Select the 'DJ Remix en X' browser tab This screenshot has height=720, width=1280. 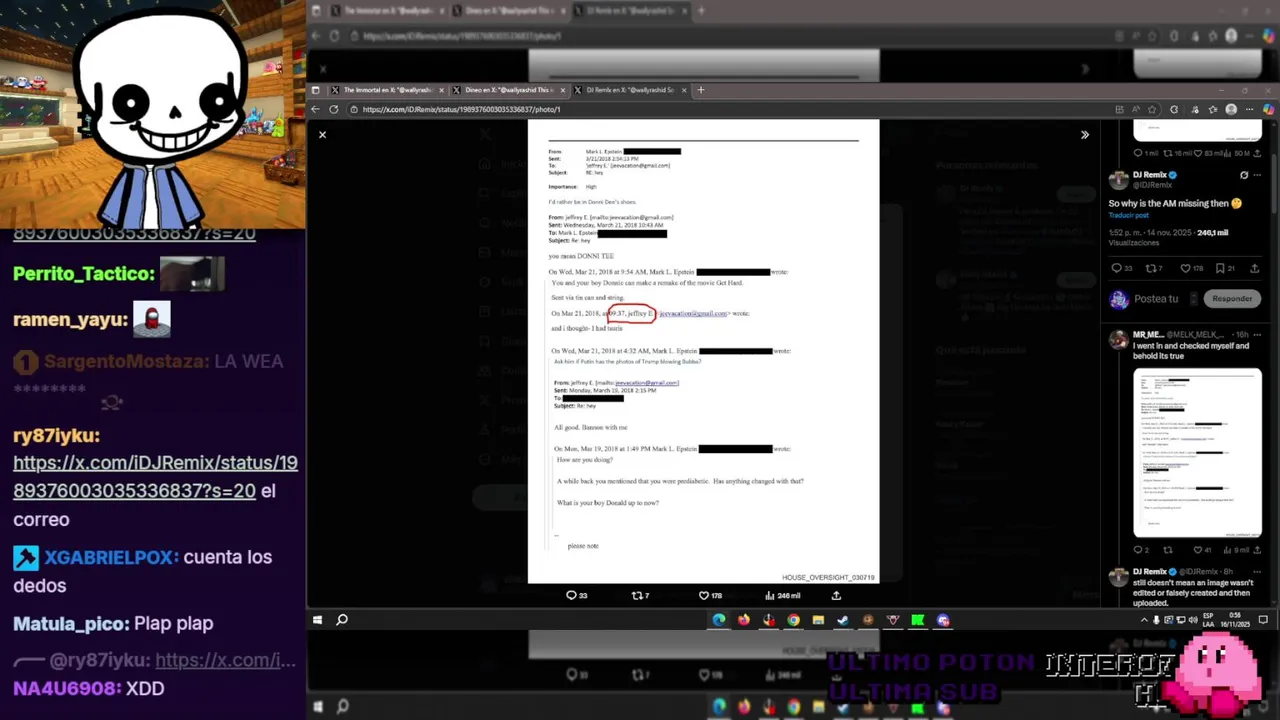click(x=630, y=90)
